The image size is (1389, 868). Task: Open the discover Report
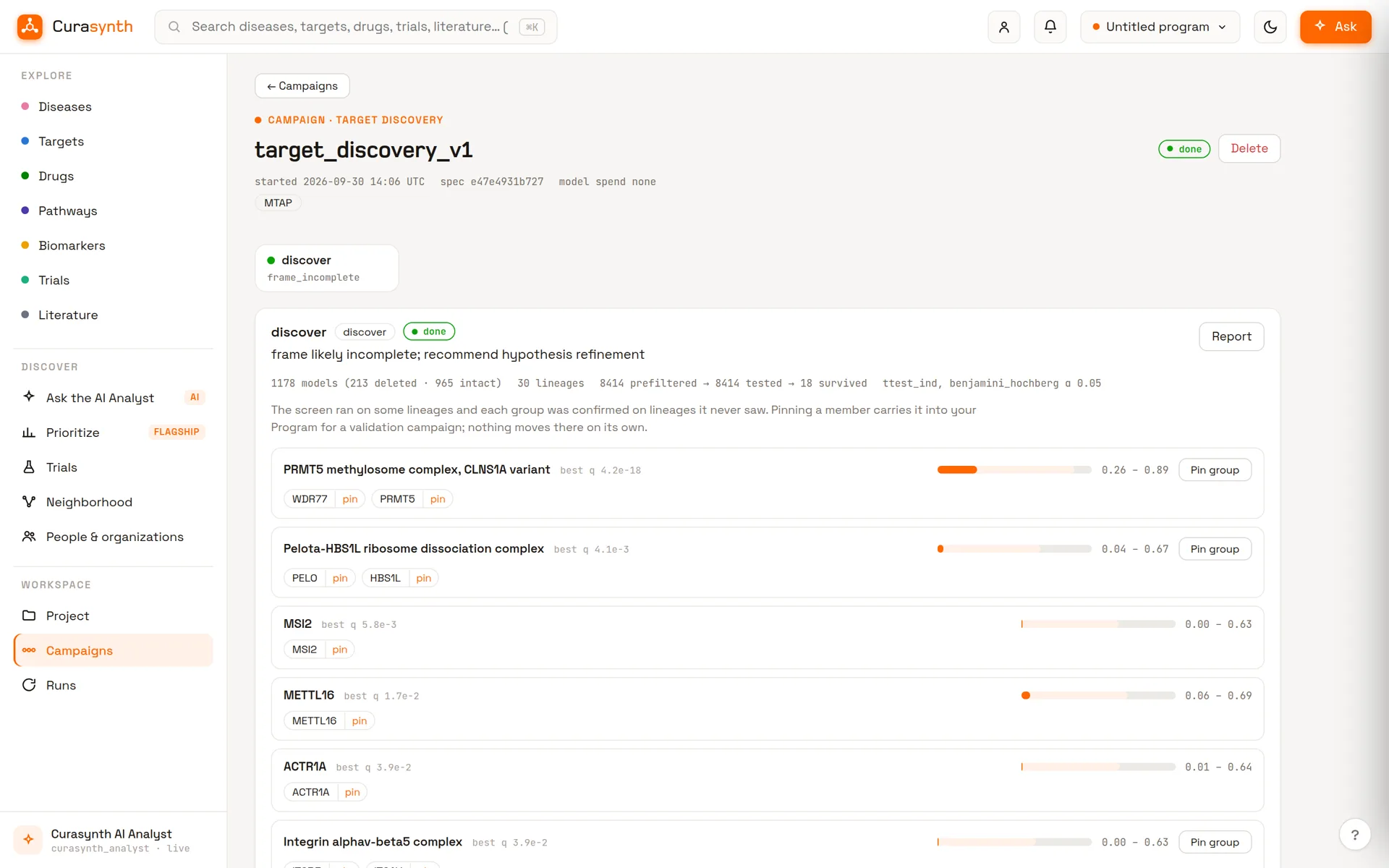coord(1231,336)
